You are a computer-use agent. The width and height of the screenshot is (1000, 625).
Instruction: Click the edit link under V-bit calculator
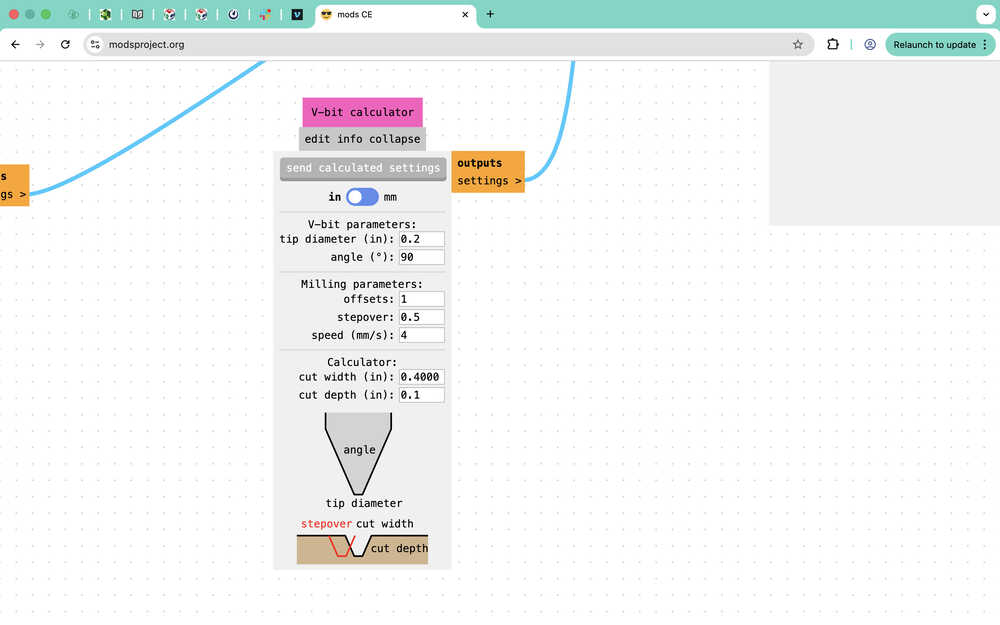(317, 139)
